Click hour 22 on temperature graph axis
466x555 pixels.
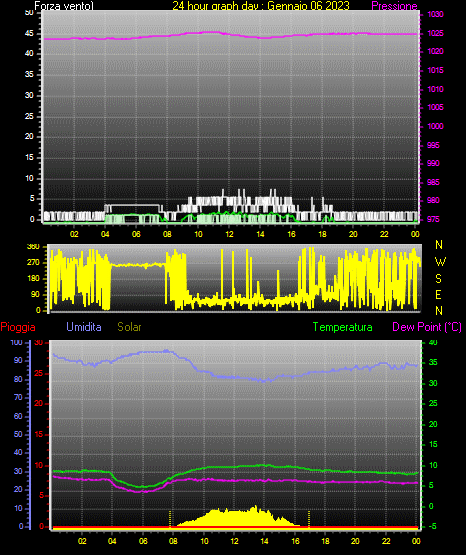(x=386, y=541)
